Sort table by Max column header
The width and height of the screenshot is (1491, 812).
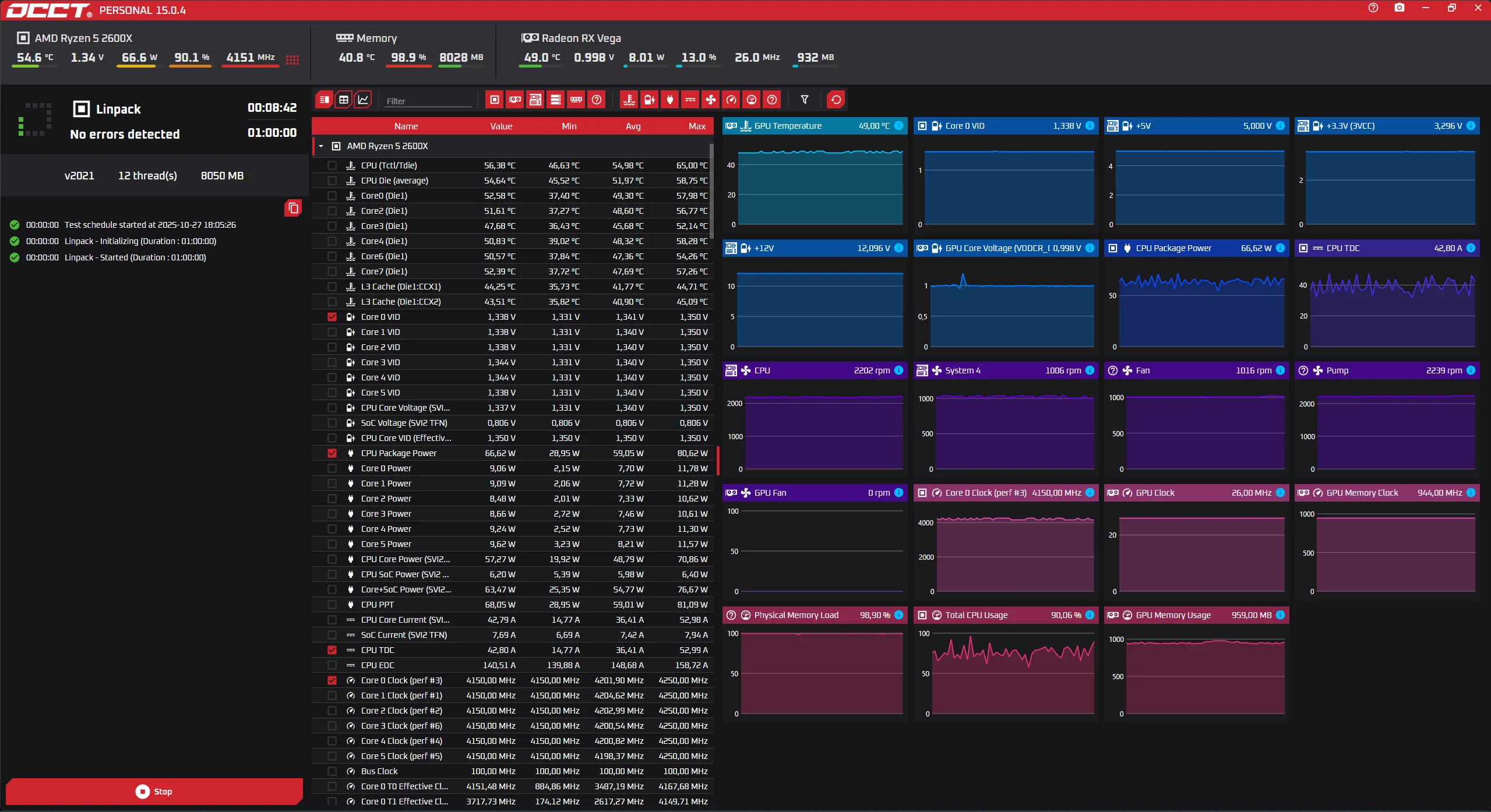click(x=696, y=126)
